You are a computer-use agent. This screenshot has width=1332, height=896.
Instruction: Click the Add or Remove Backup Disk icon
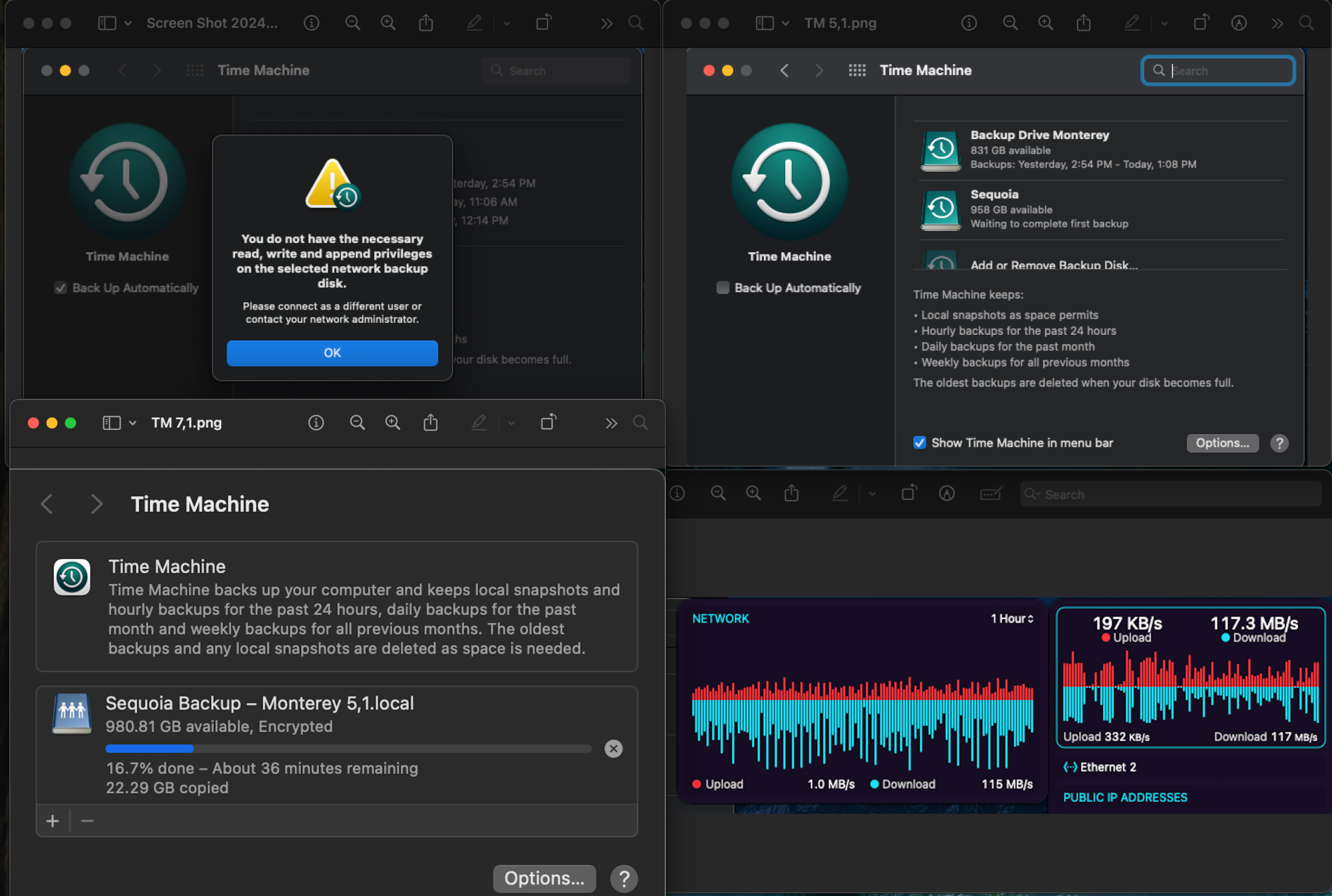(x=937, y=261)
